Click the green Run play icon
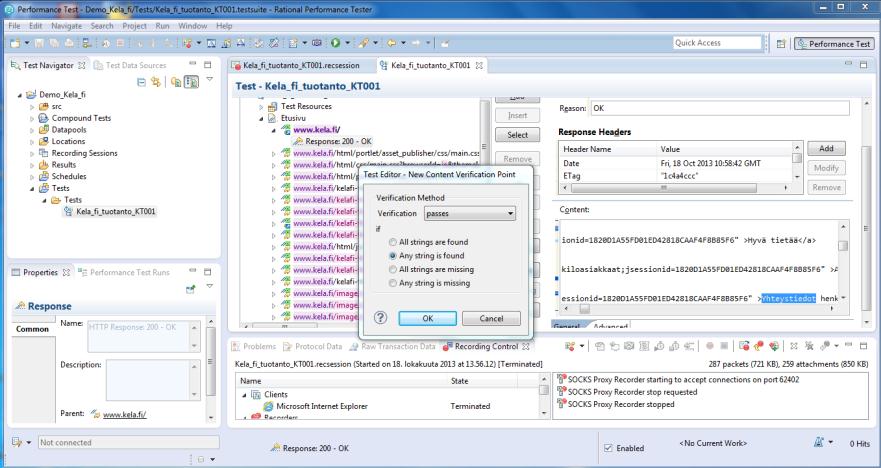This screenshot has width=881, height=468. point(335,43)
